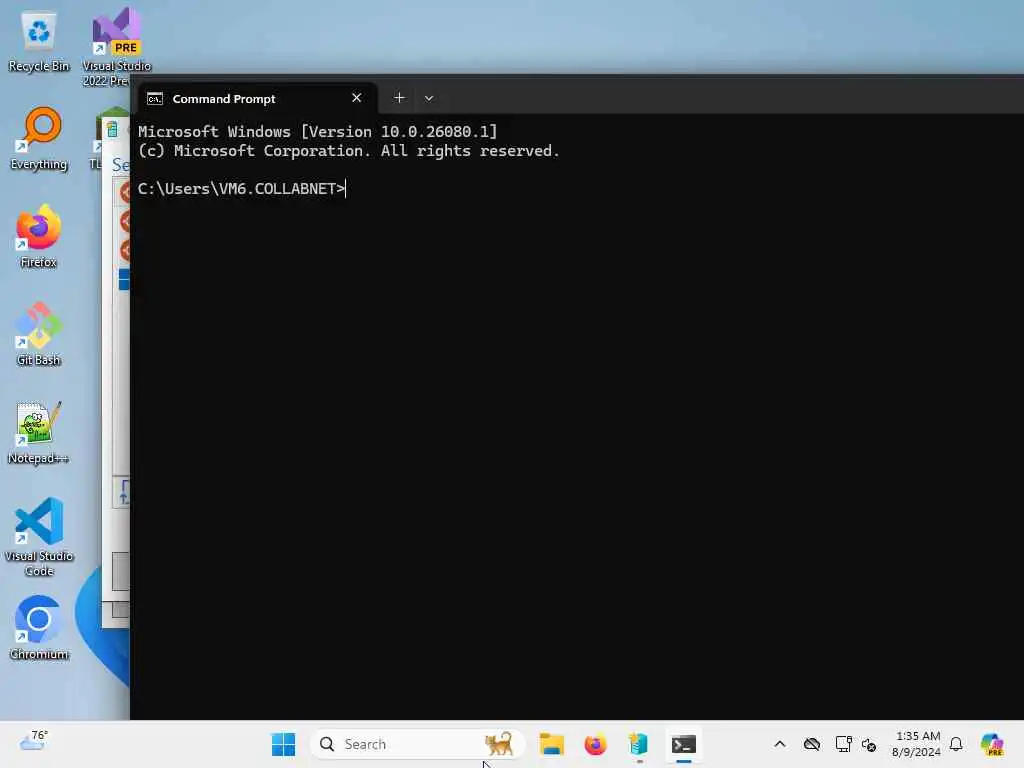Click the speaker and network tray icon
This screenshot has height=768, width=1024.
click(869, 744)
